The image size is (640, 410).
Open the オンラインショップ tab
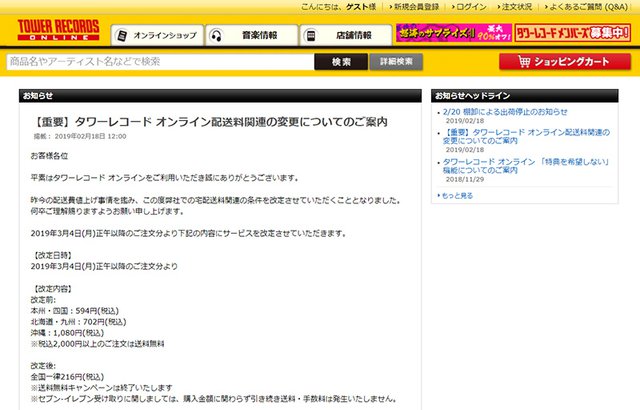pyautogui.click(x=157, y=35)
